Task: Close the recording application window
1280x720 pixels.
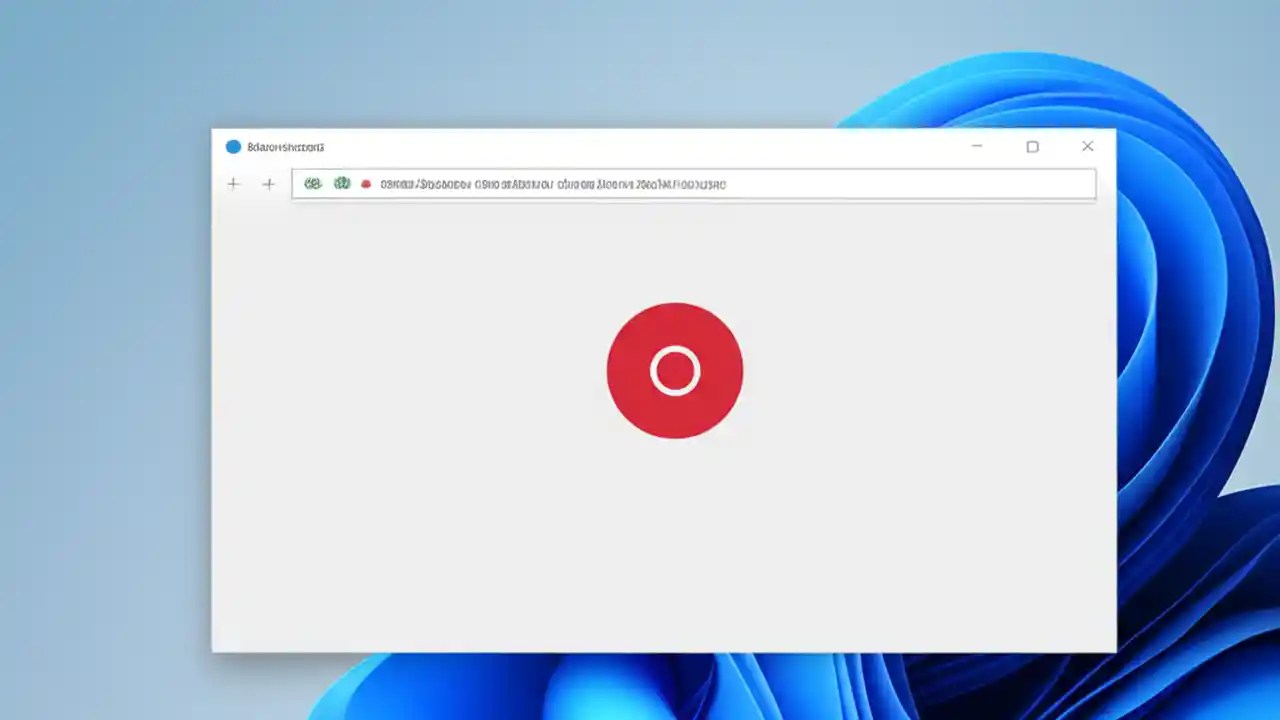Action: pyautogui.click(x=1087, y=146)
